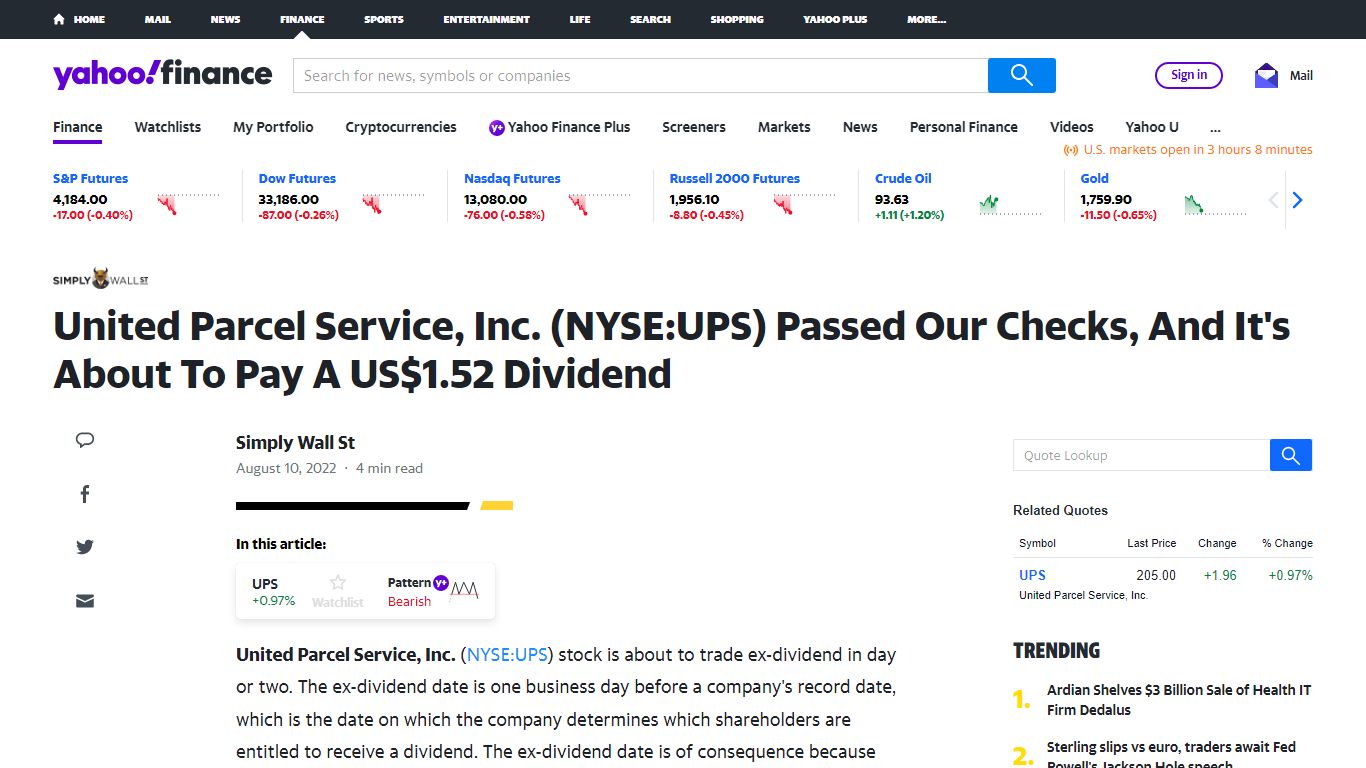This screenshot has width=1366, height=768.
Task: Click the Nasdaq Futures 13,080.00 value
Action: (x=495, y=199)
